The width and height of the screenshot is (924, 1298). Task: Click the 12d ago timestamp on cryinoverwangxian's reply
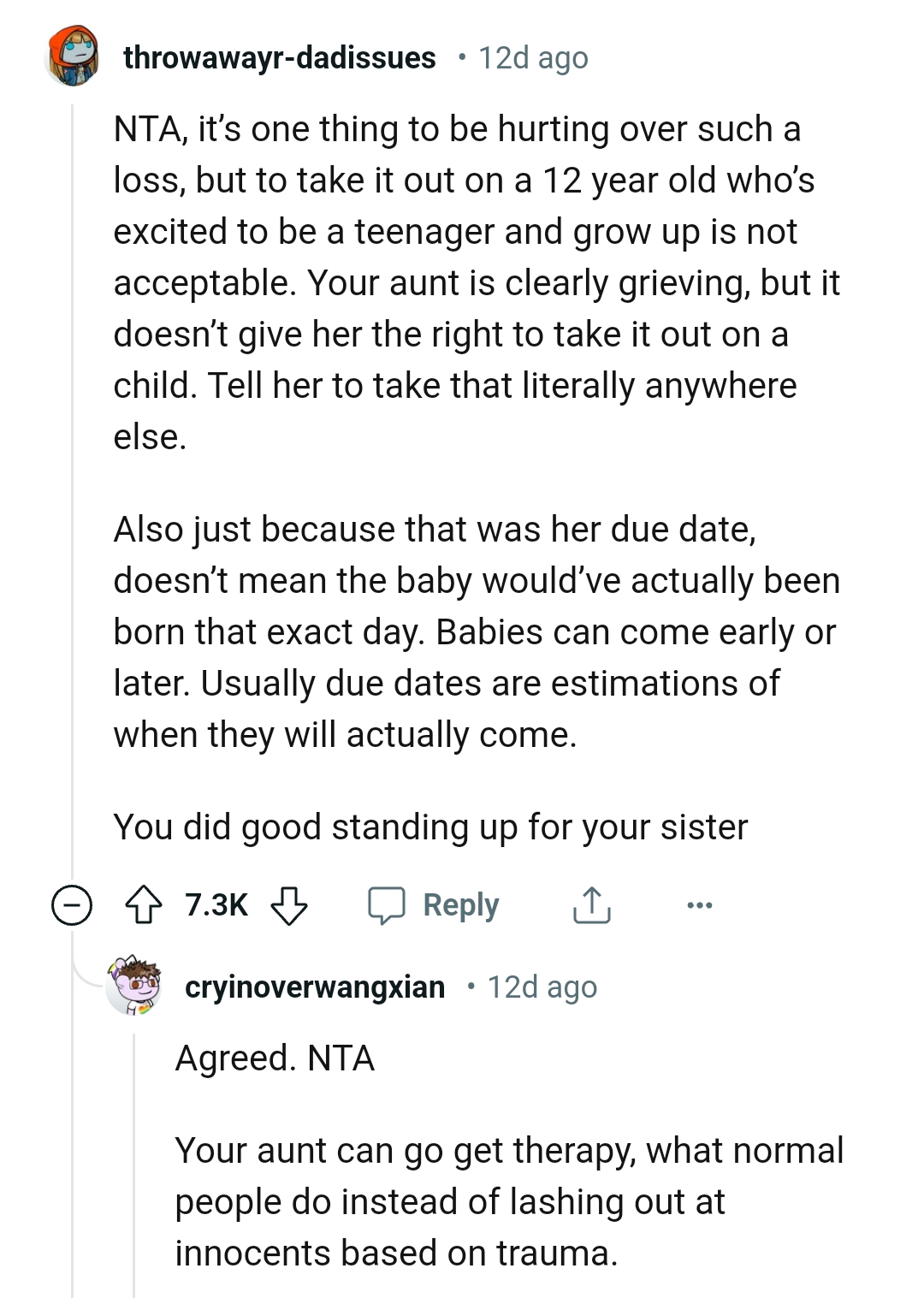[542, 987]
